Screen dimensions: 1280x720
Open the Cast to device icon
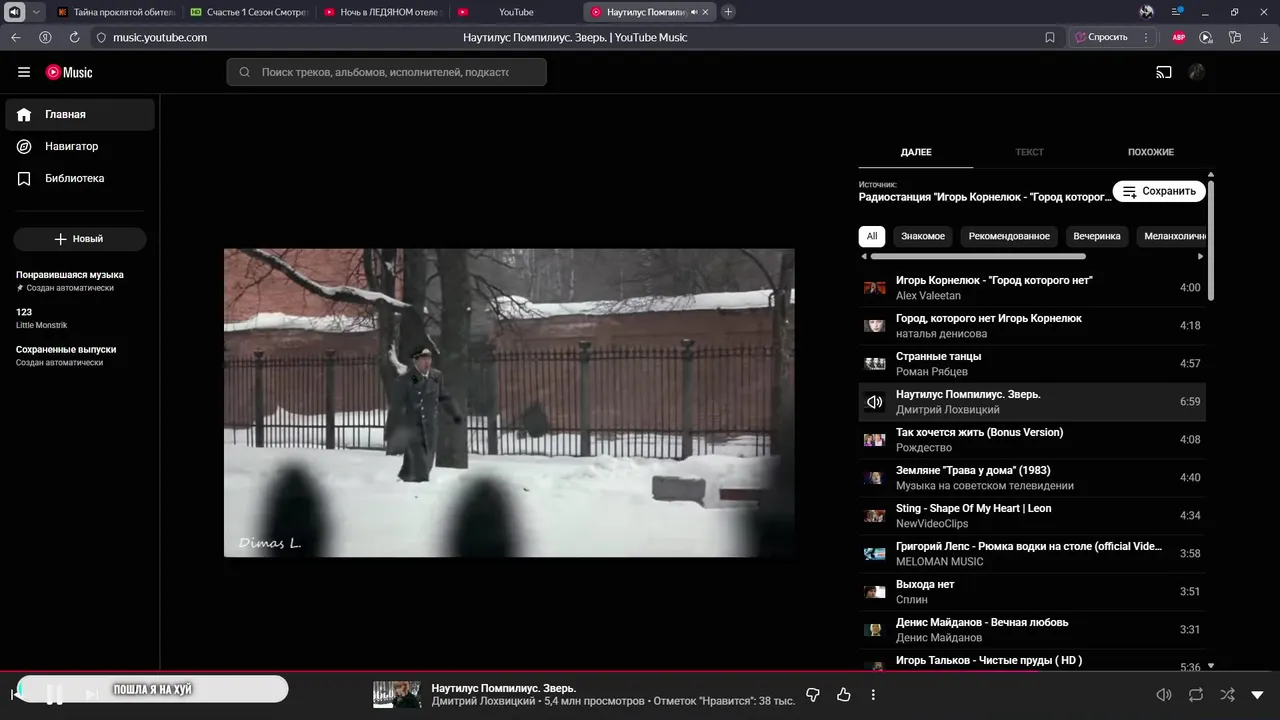(1164, 72)
